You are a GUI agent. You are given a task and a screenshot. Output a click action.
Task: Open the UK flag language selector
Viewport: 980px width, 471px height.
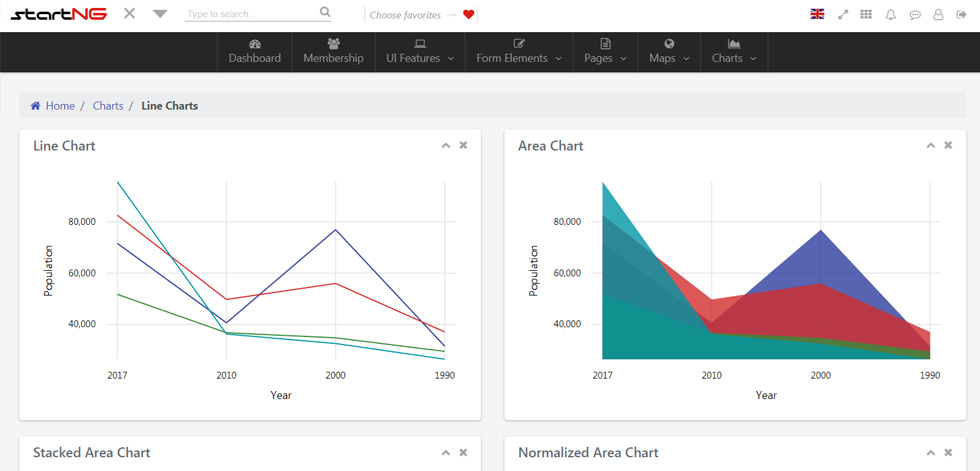[x=817, y=14]
